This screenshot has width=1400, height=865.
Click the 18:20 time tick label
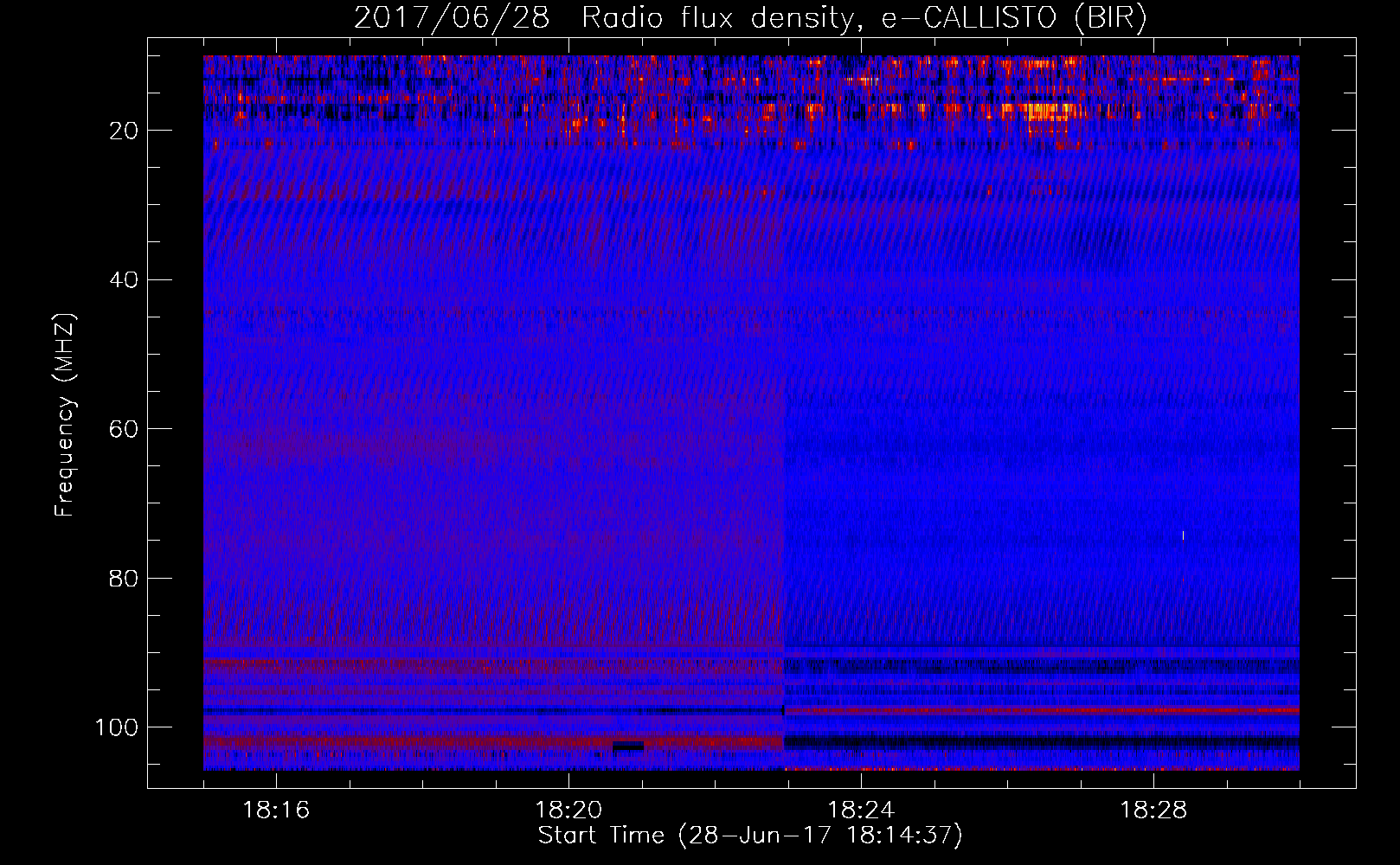point(568,811)
